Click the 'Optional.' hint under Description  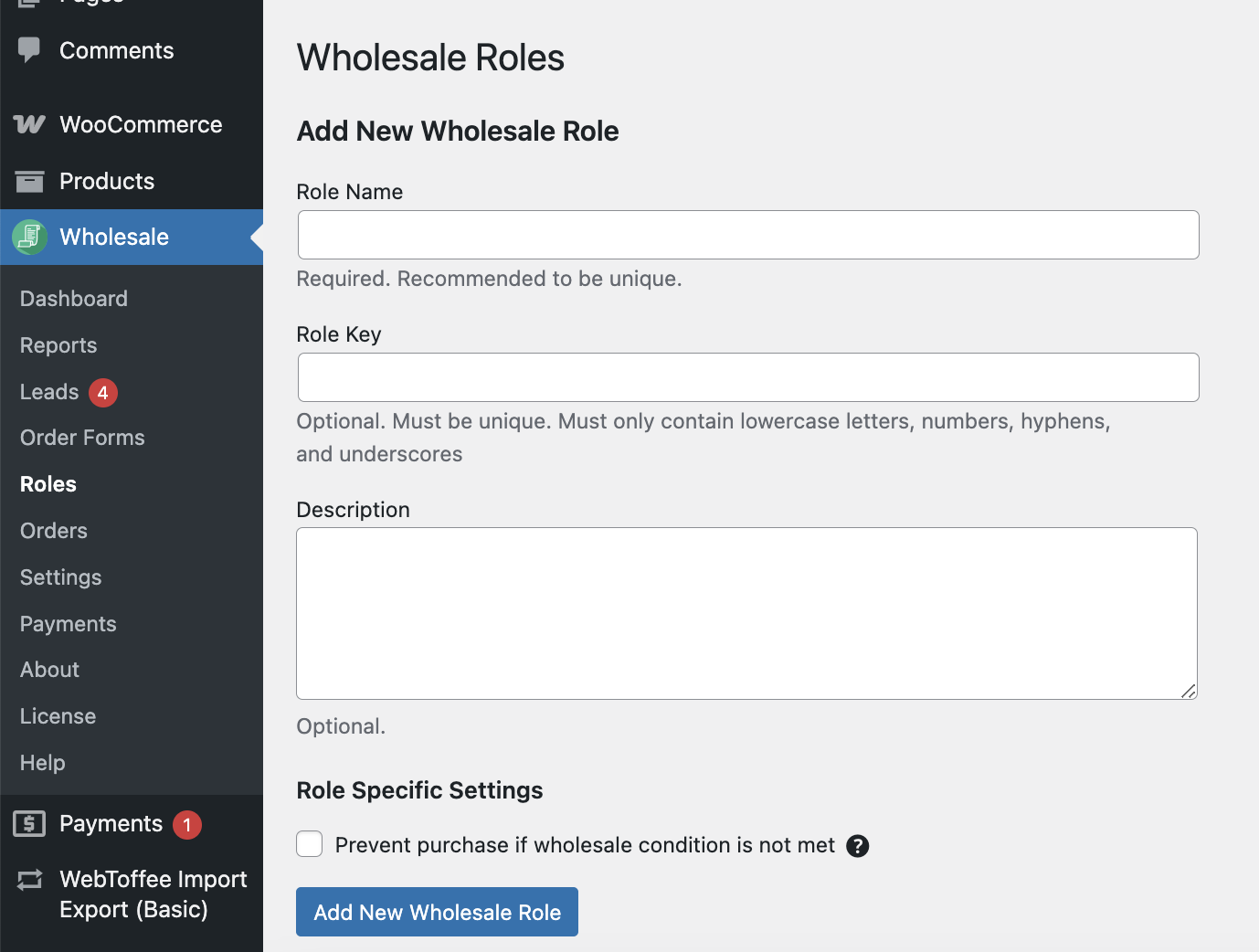coord(341,726)
